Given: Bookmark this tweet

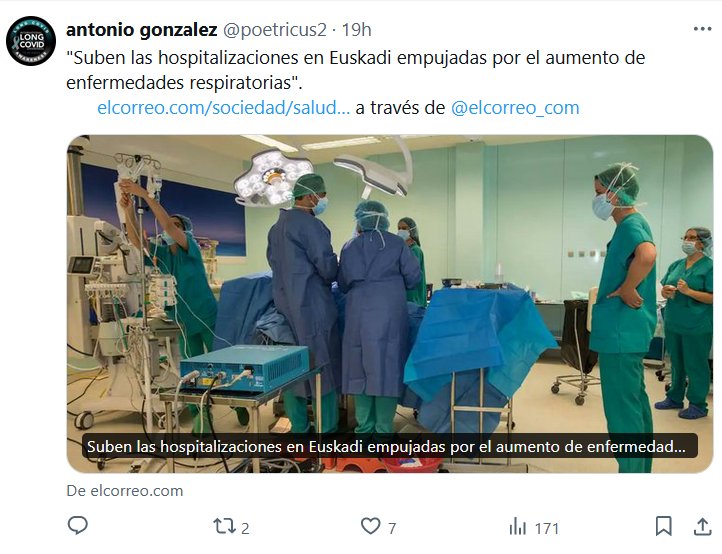Looking at the screenshot, I should 664,526.
